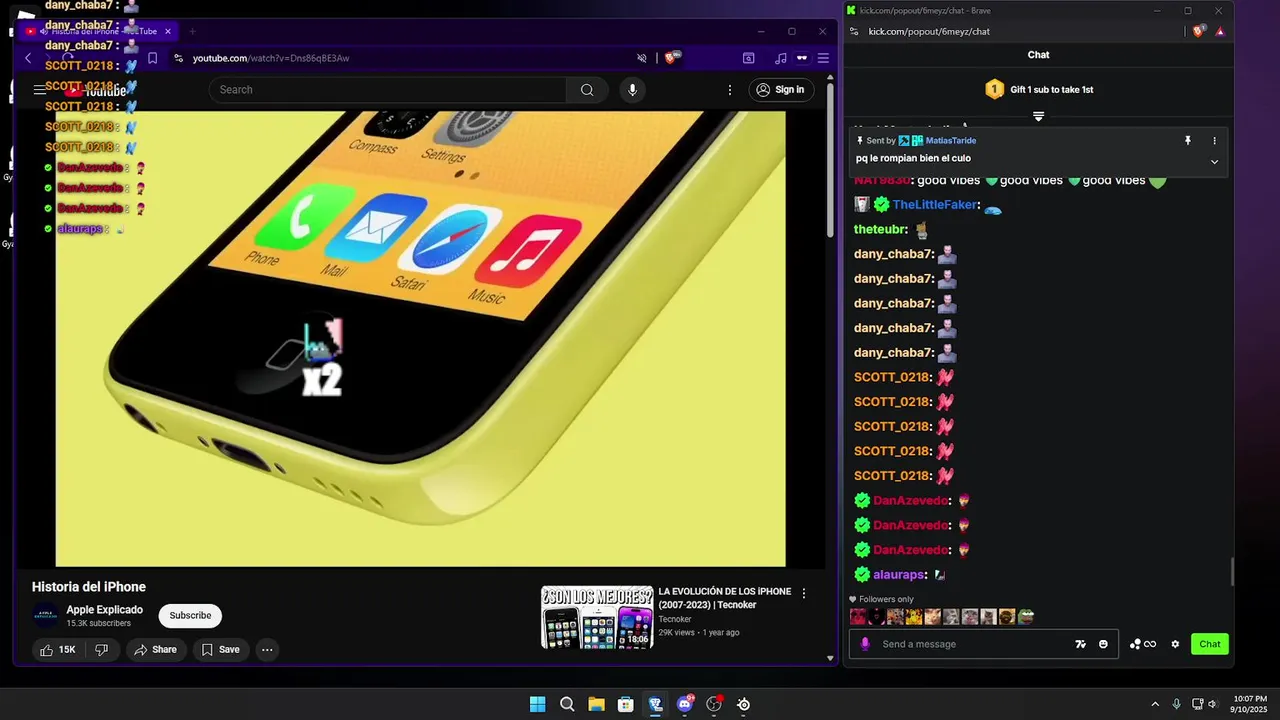The width and height of the screenshot is (1280, 720).
Task: Open the browser hamburger menu in YouTube window
Action: (x=823, y=58)
